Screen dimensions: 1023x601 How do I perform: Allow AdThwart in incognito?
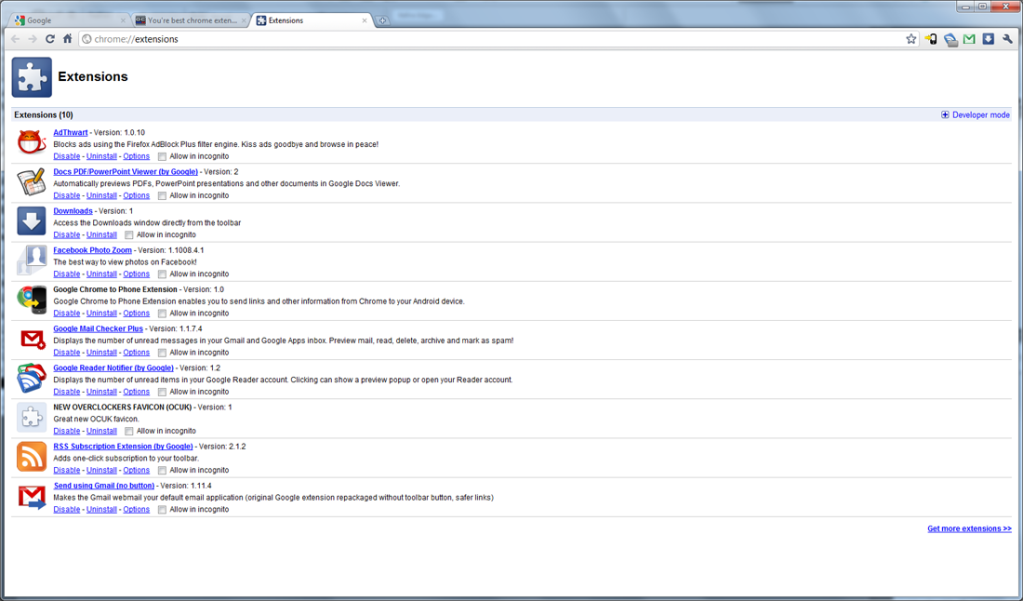[x=162, y=157]
